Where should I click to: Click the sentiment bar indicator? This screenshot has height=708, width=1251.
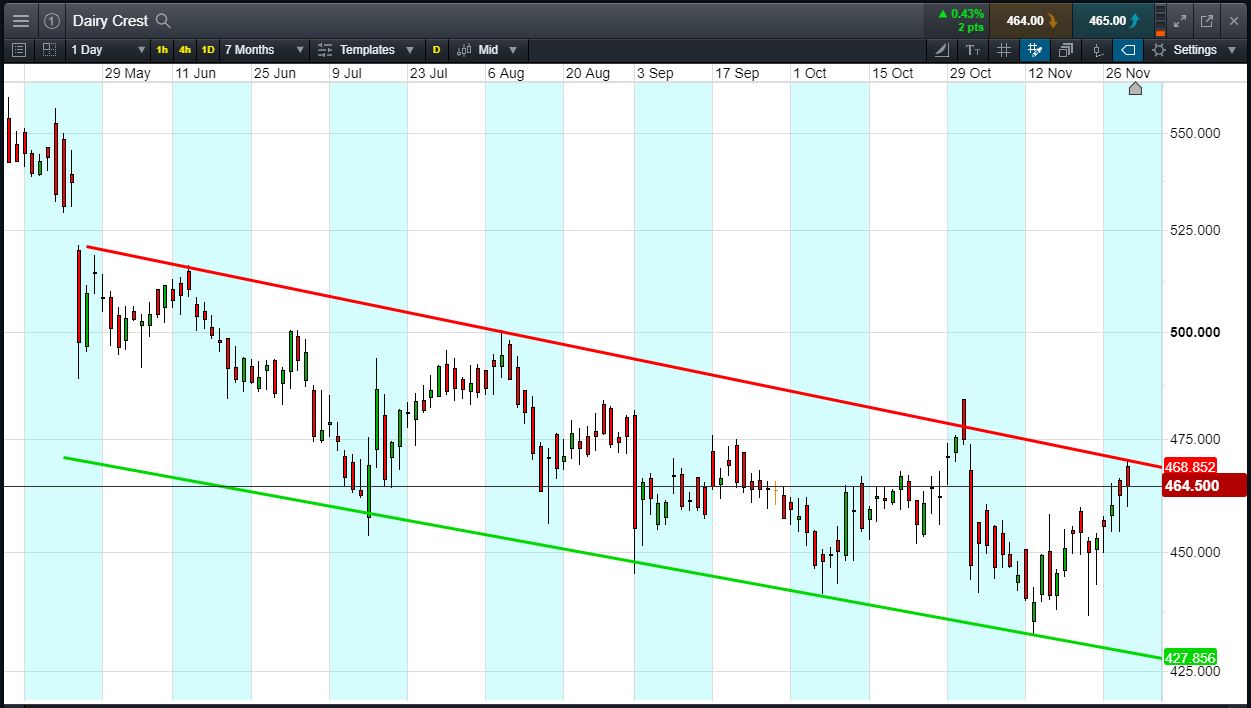(1160, 20)
